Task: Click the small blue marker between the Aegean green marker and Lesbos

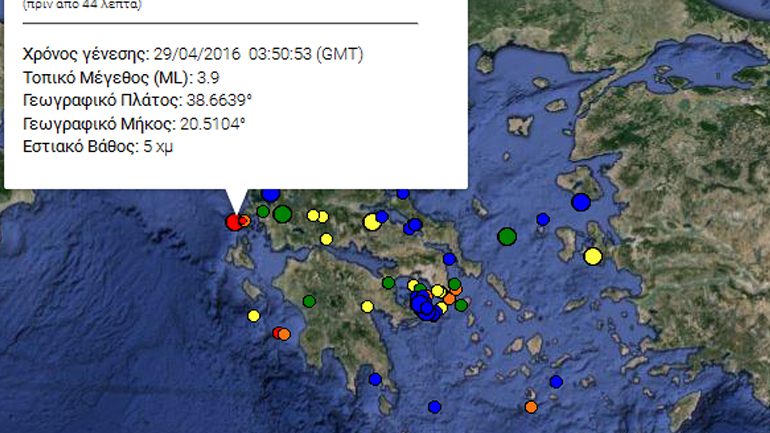Action: [x=543, y=219]
